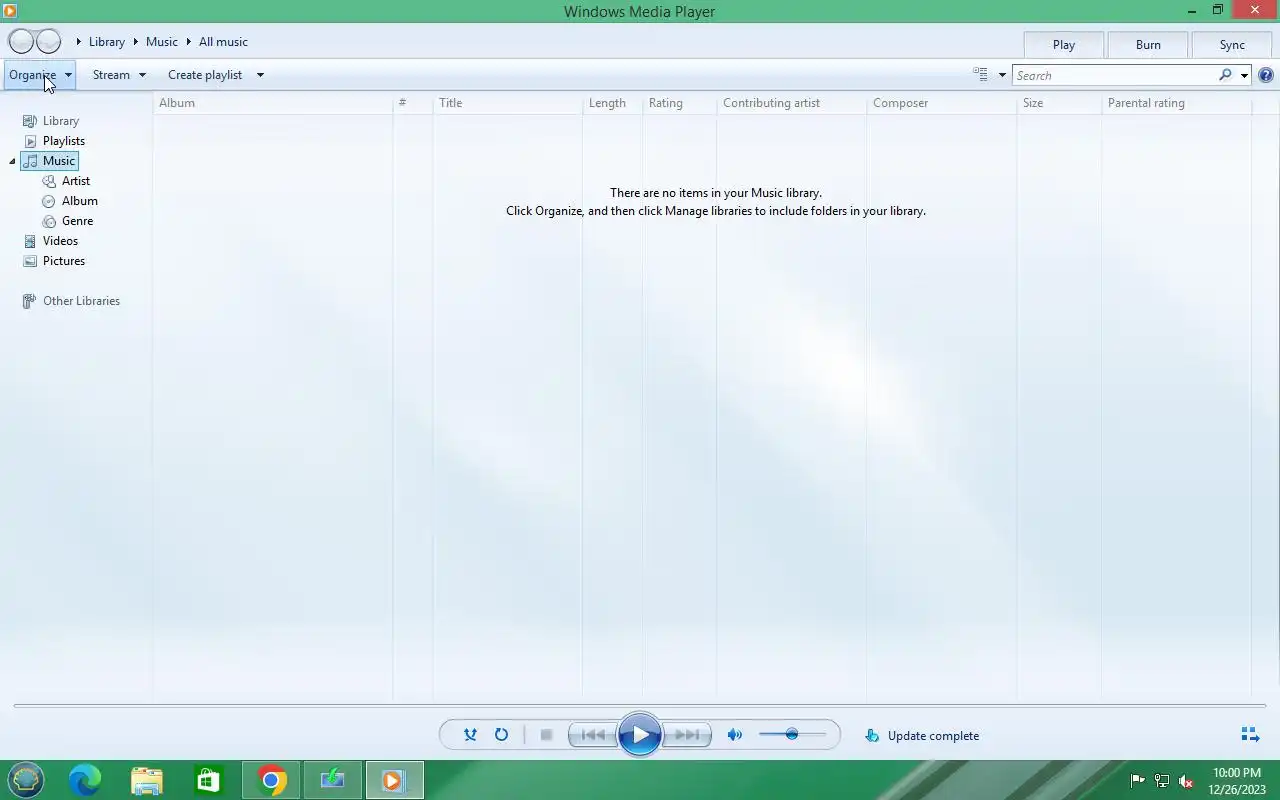1280x800 pixels.
Task: Click Create playlist button
Action: point(205,75)
